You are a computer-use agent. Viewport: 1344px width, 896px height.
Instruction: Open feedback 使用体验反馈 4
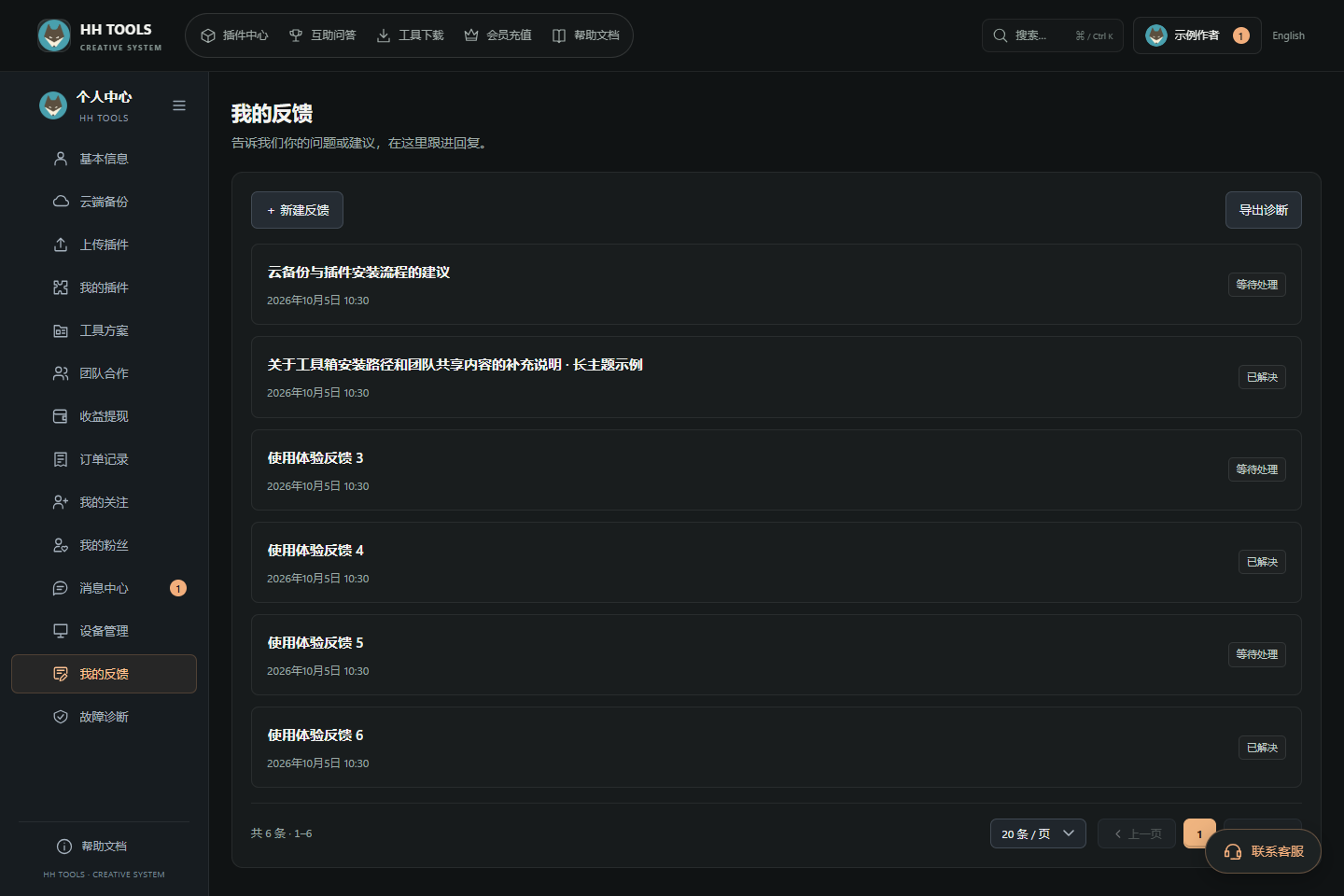coord(776,562)
